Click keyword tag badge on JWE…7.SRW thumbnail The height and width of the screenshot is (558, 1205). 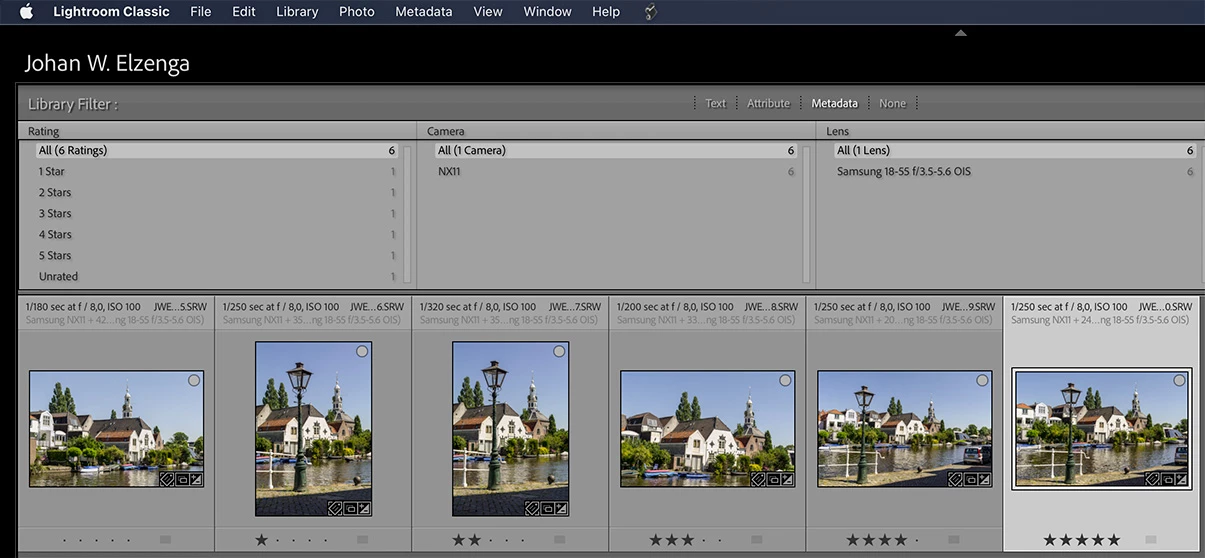click(532, 508)
